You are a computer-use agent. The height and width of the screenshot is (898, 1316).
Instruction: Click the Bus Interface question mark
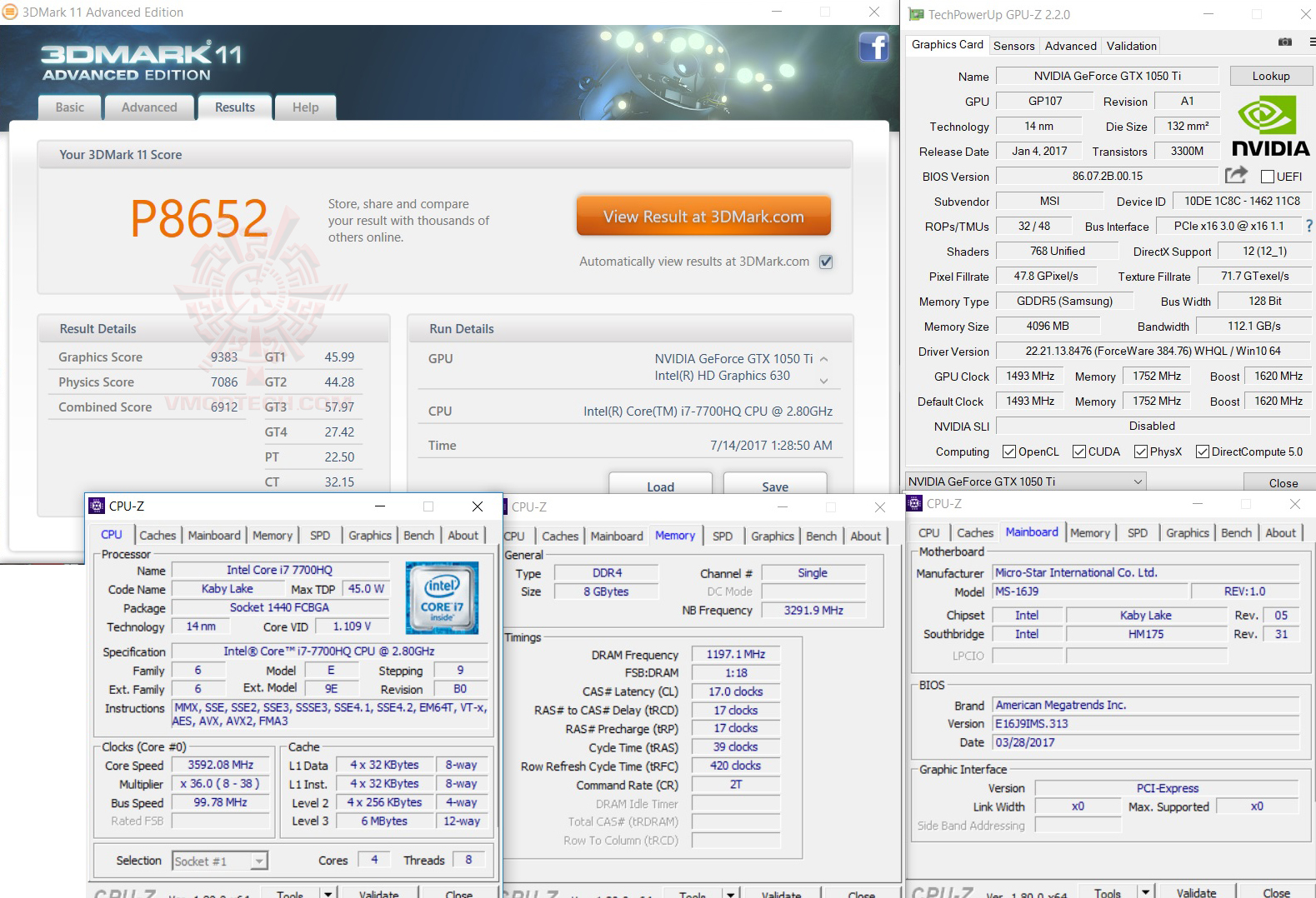pyautogui.click(x=1309, y=226)
